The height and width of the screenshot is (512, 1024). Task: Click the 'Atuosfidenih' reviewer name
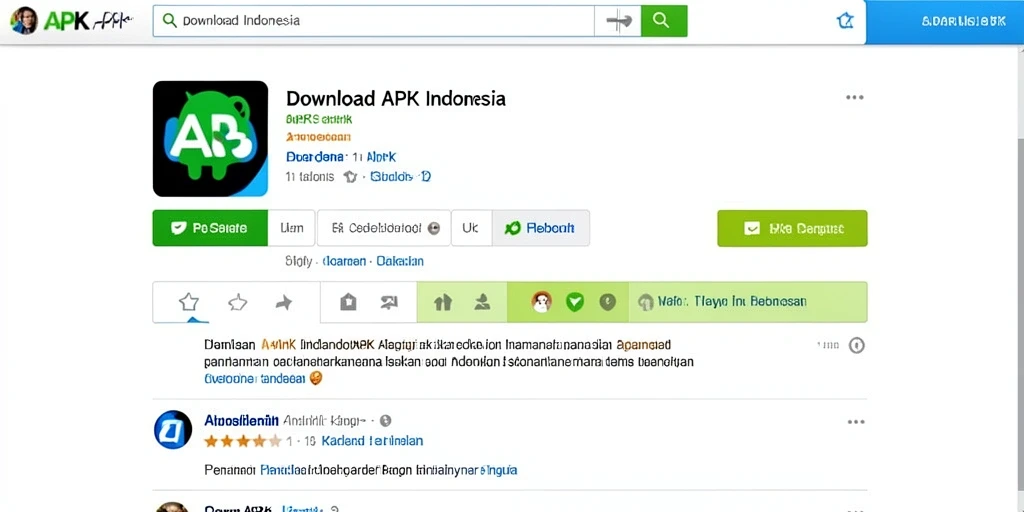coord(242,420)
